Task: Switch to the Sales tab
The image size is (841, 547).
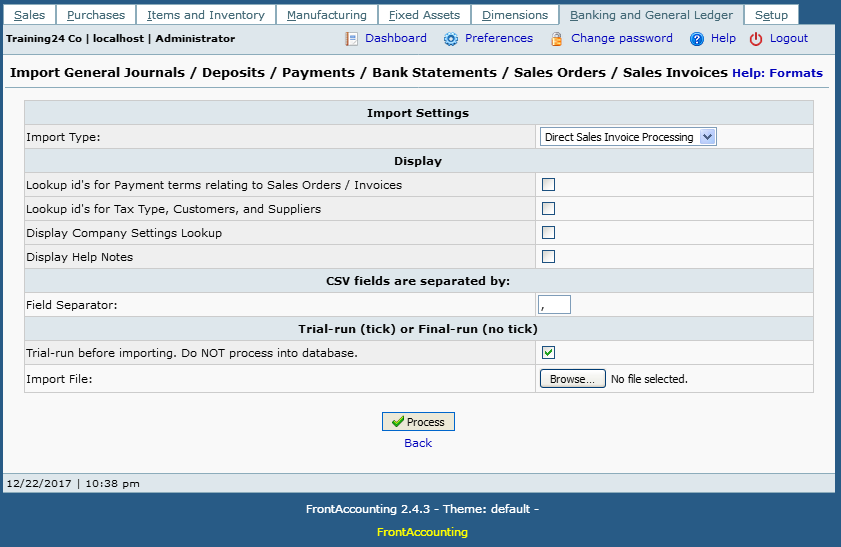Action: [x=29, y=15]
